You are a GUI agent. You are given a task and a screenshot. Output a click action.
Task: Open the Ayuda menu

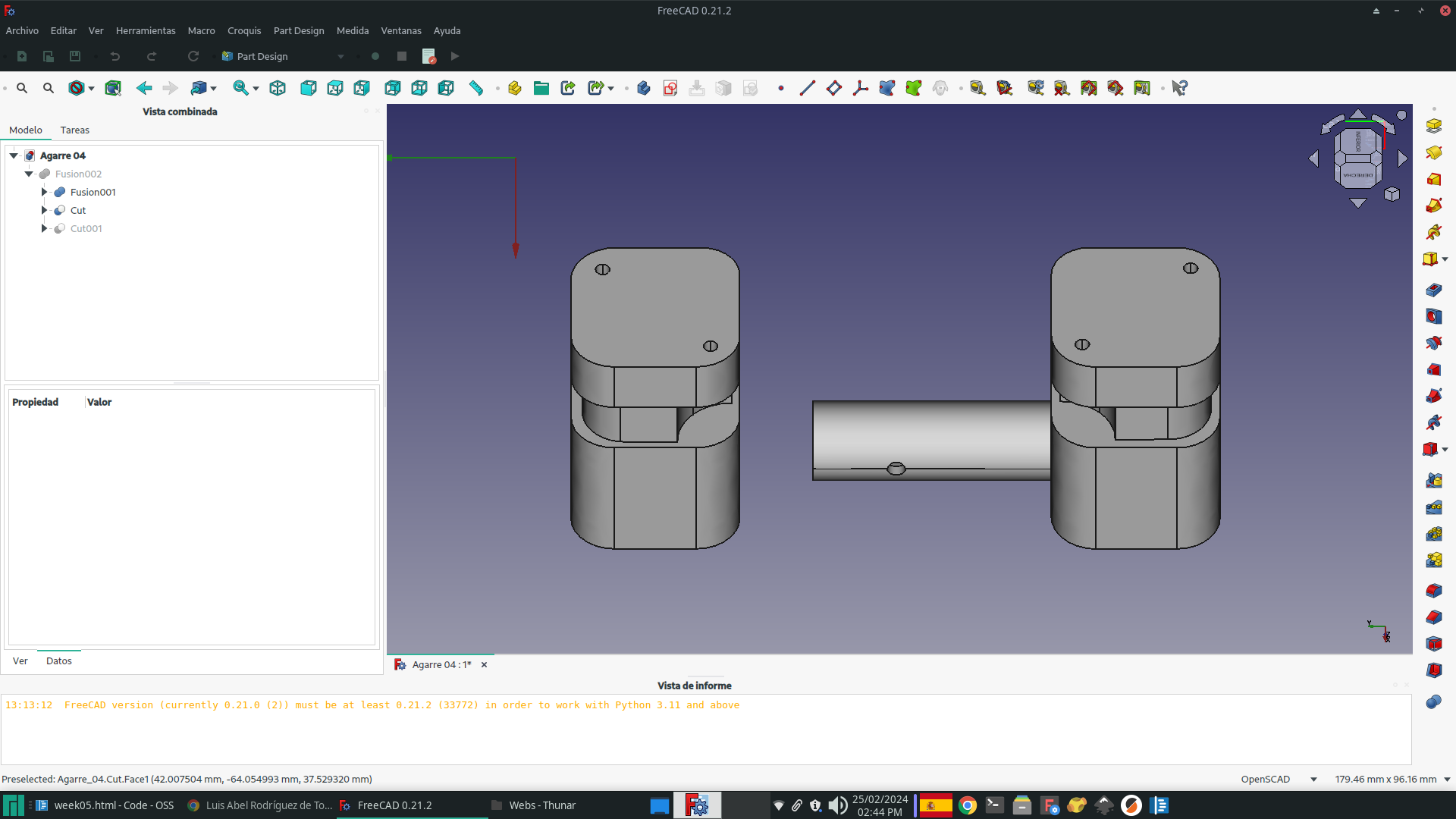(447, 30)
